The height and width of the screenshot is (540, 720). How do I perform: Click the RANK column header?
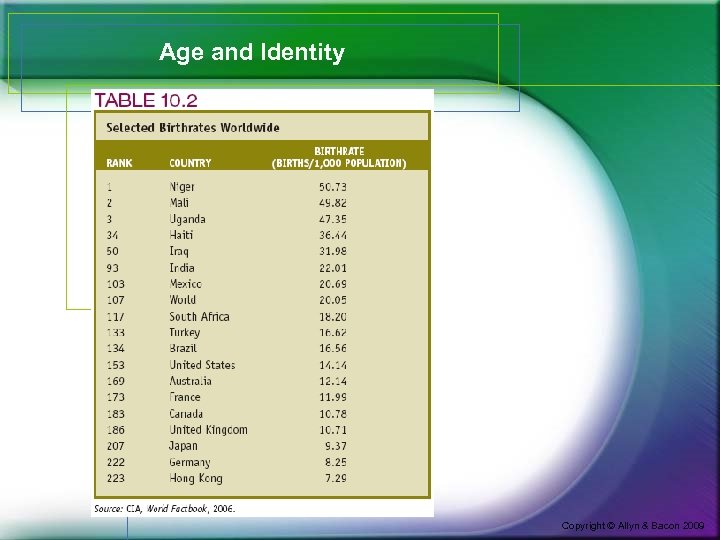pos(119,163)
